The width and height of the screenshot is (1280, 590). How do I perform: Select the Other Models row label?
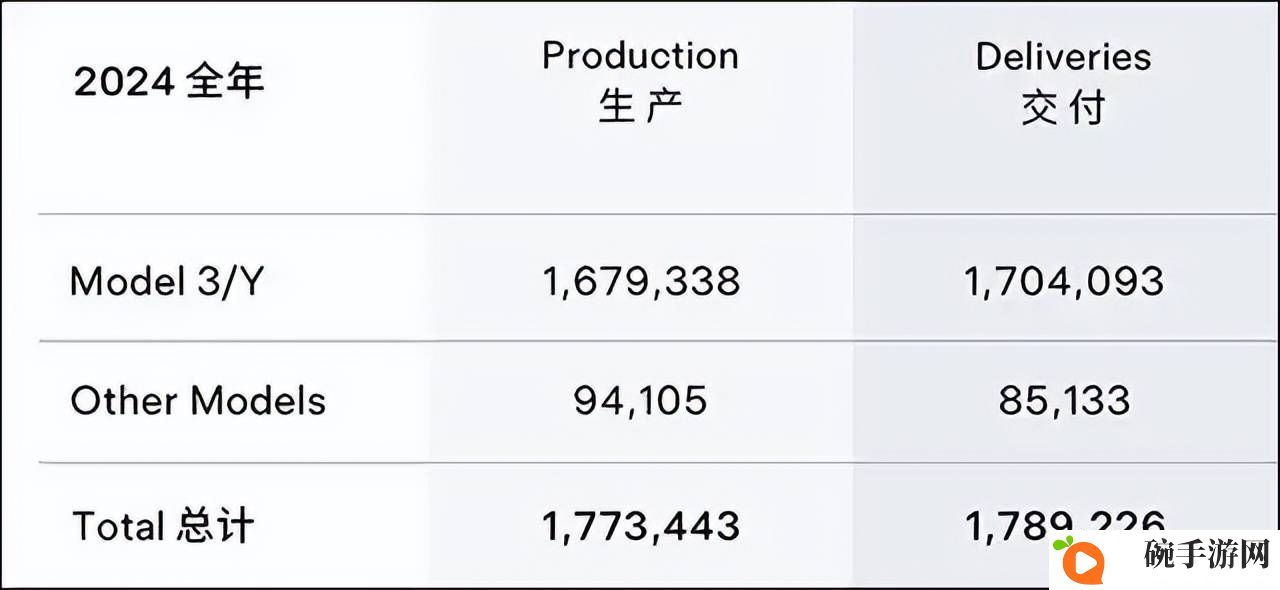[x=198, y=401]
